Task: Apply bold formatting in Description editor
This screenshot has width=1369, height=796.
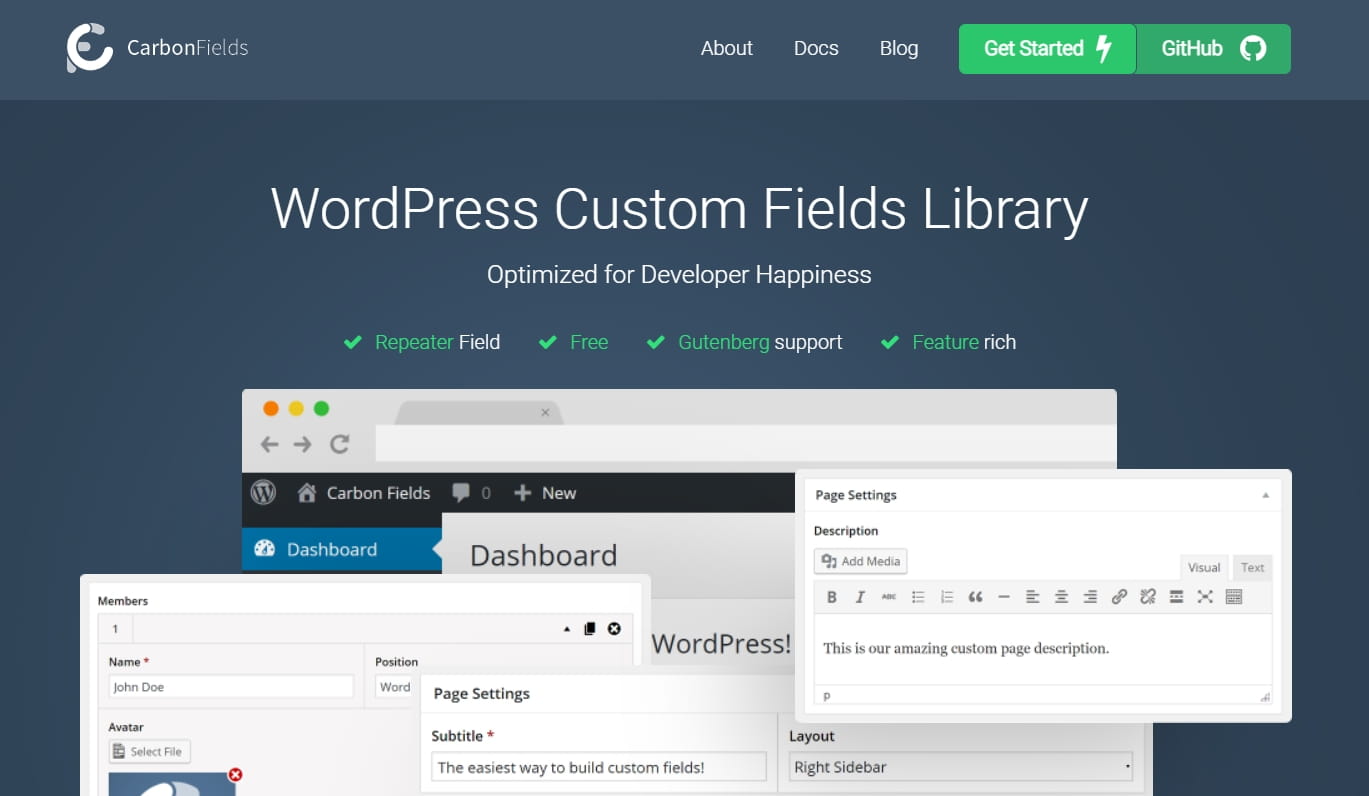Action: (x=831, y=597)
